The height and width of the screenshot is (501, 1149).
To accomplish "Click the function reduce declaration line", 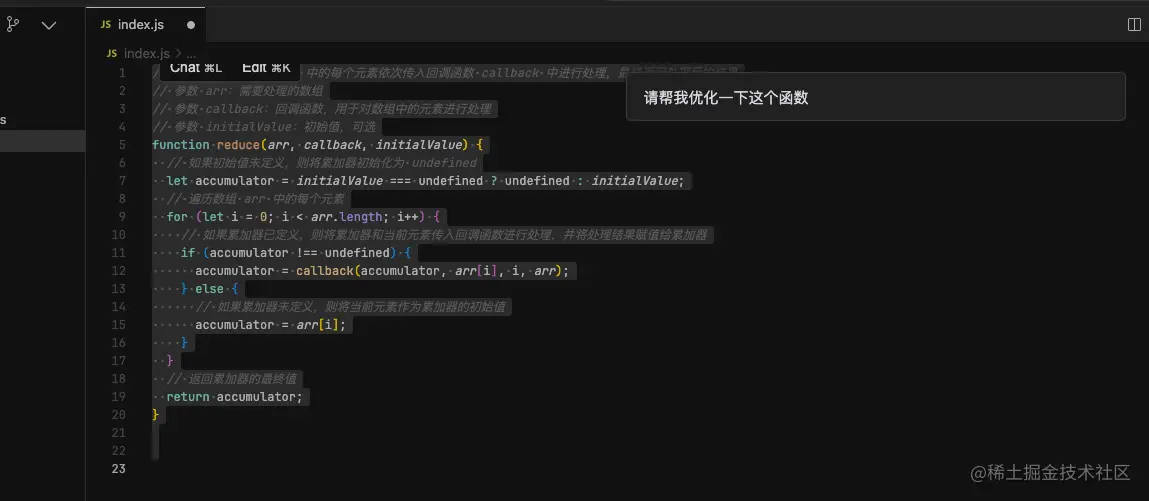I will [317, 144].
